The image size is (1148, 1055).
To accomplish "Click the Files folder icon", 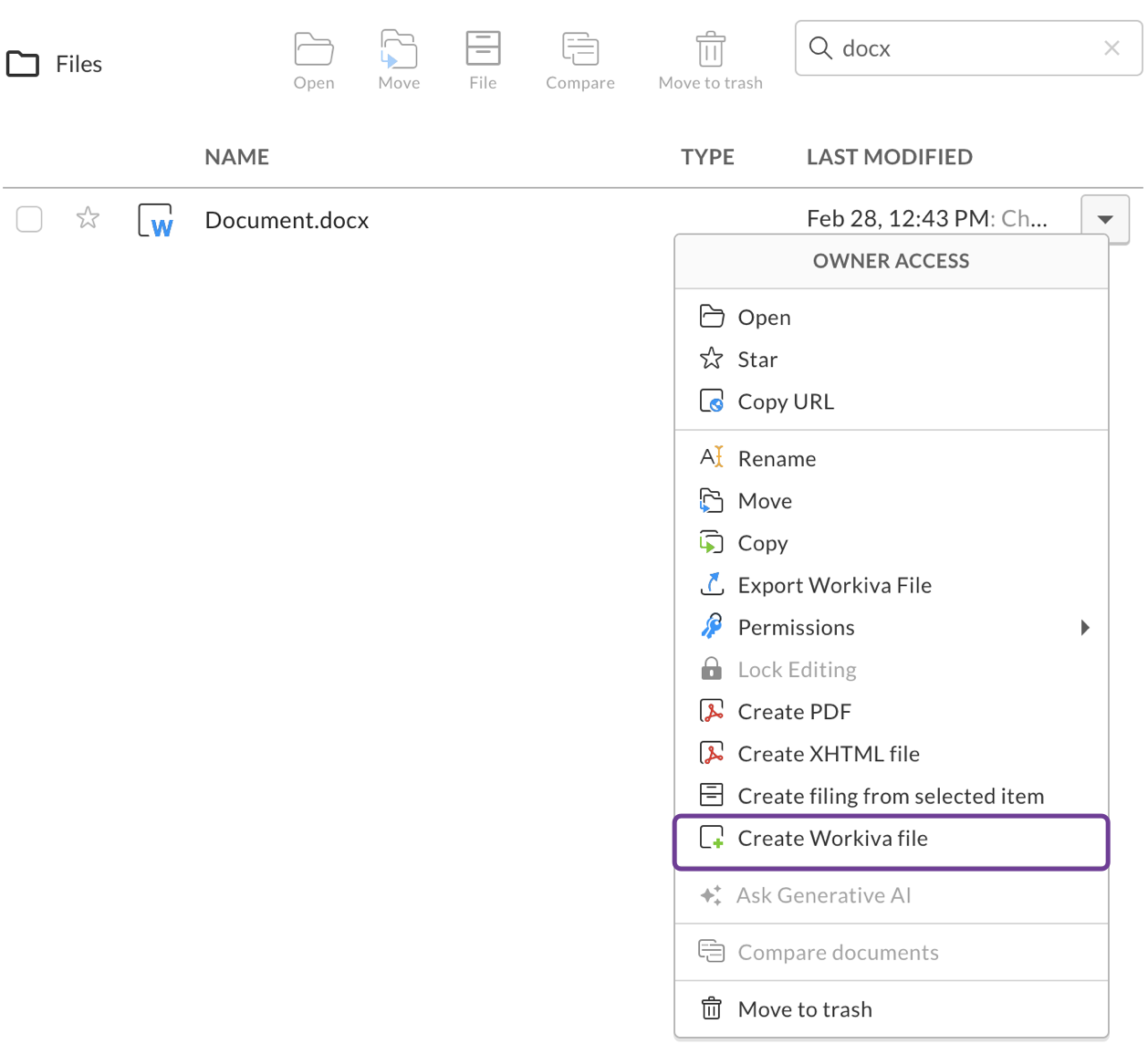I will (x=23, y=64).
